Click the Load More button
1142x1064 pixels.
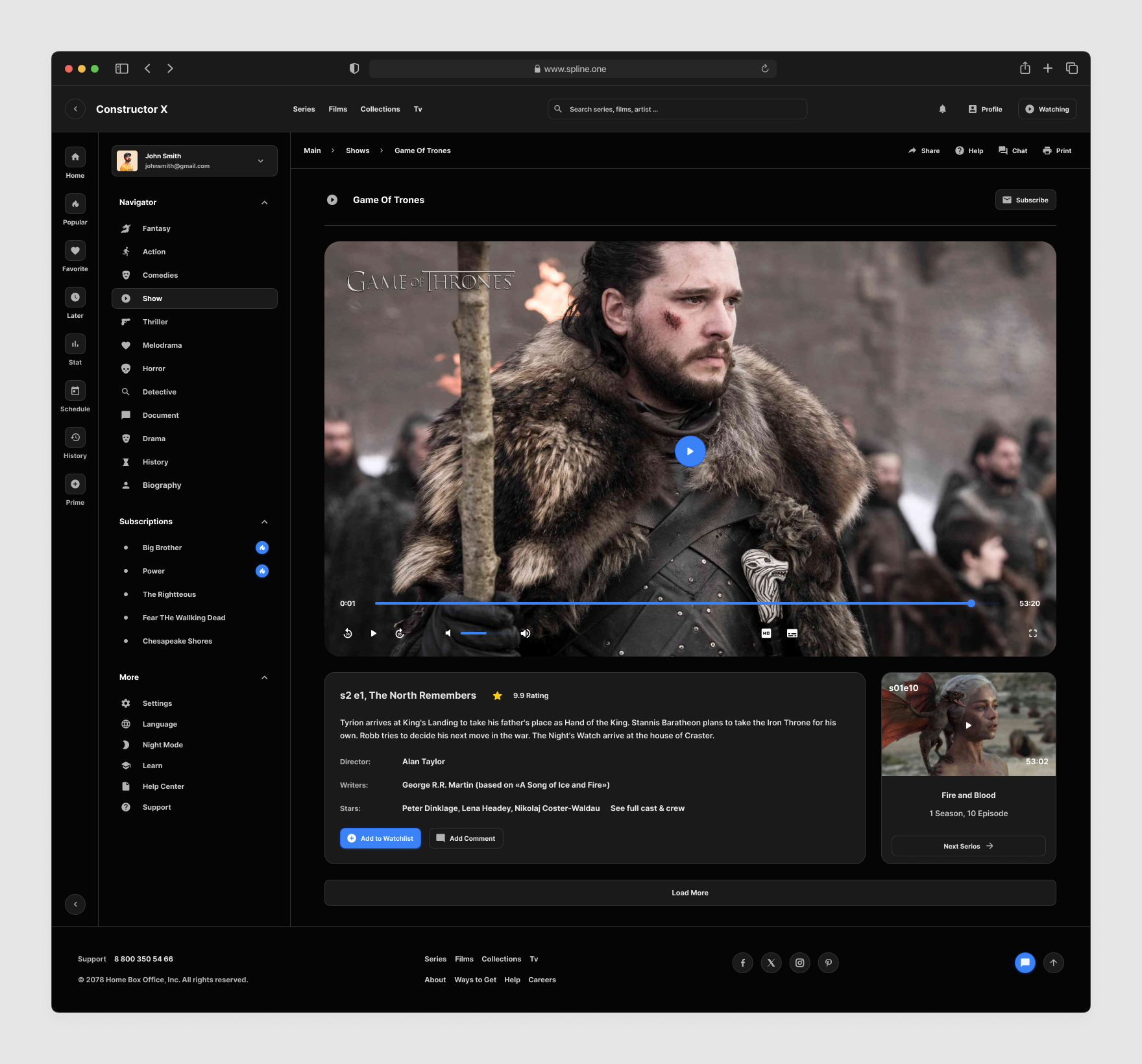pos(690,893)
